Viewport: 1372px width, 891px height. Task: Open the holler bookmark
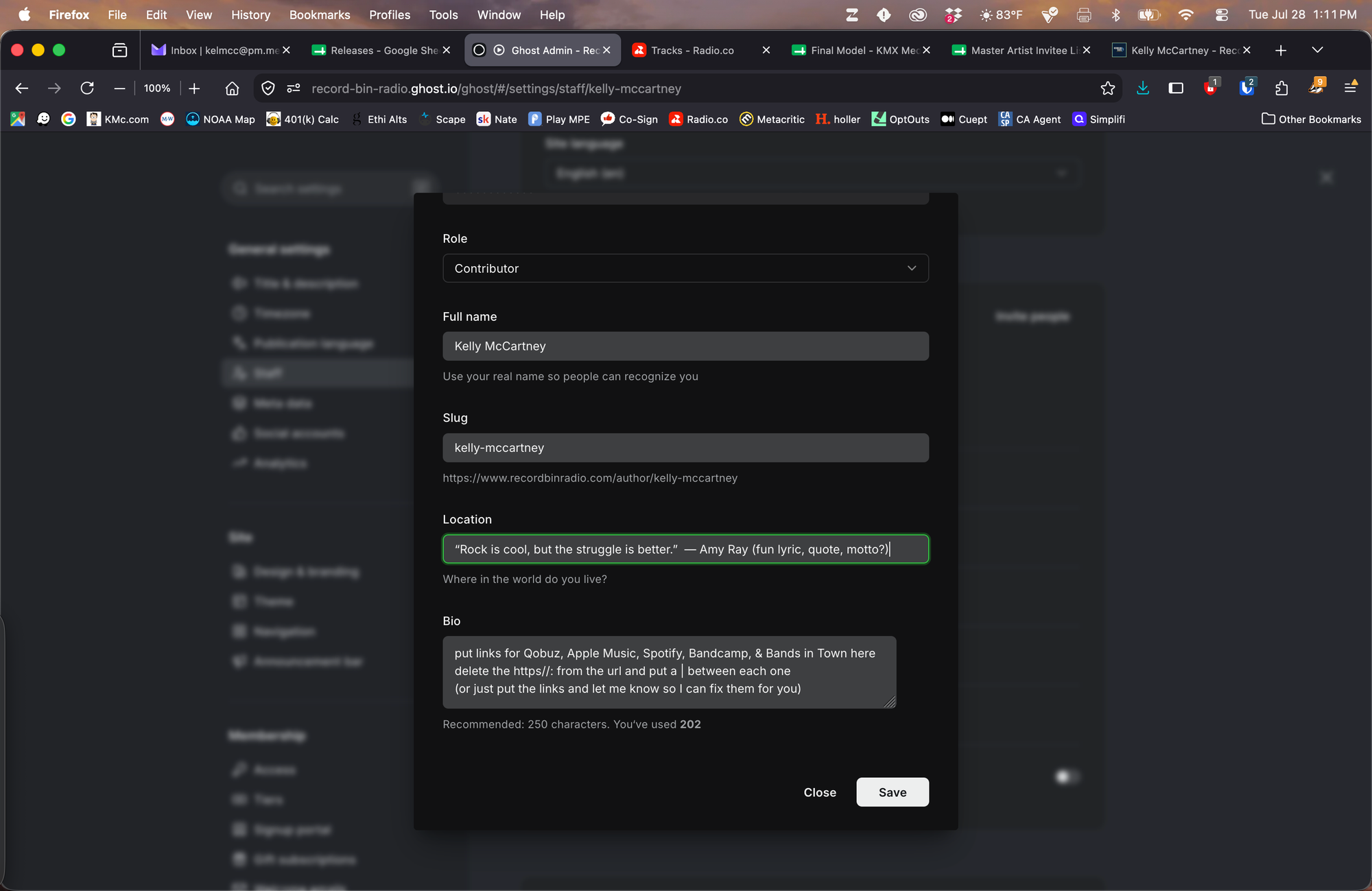(838, 119)
